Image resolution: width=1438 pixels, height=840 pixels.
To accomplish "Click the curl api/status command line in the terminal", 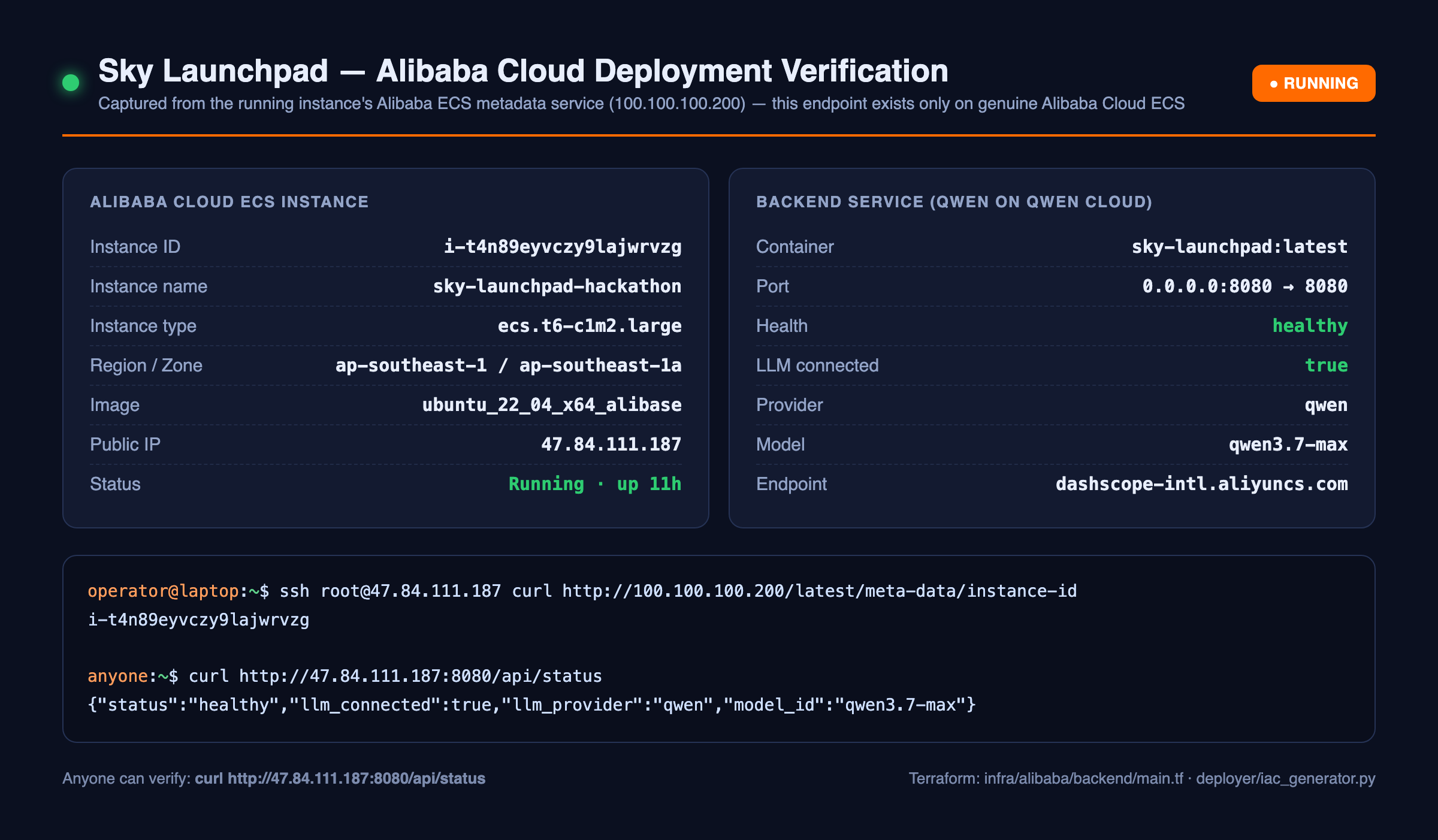I will tap(345, 676).
